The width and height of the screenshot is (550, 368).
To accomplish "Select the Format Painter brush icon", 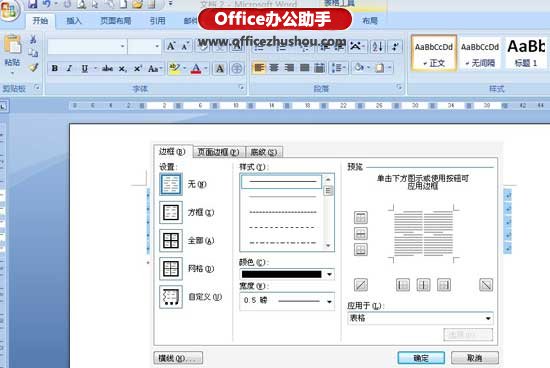I will [33, 67].
